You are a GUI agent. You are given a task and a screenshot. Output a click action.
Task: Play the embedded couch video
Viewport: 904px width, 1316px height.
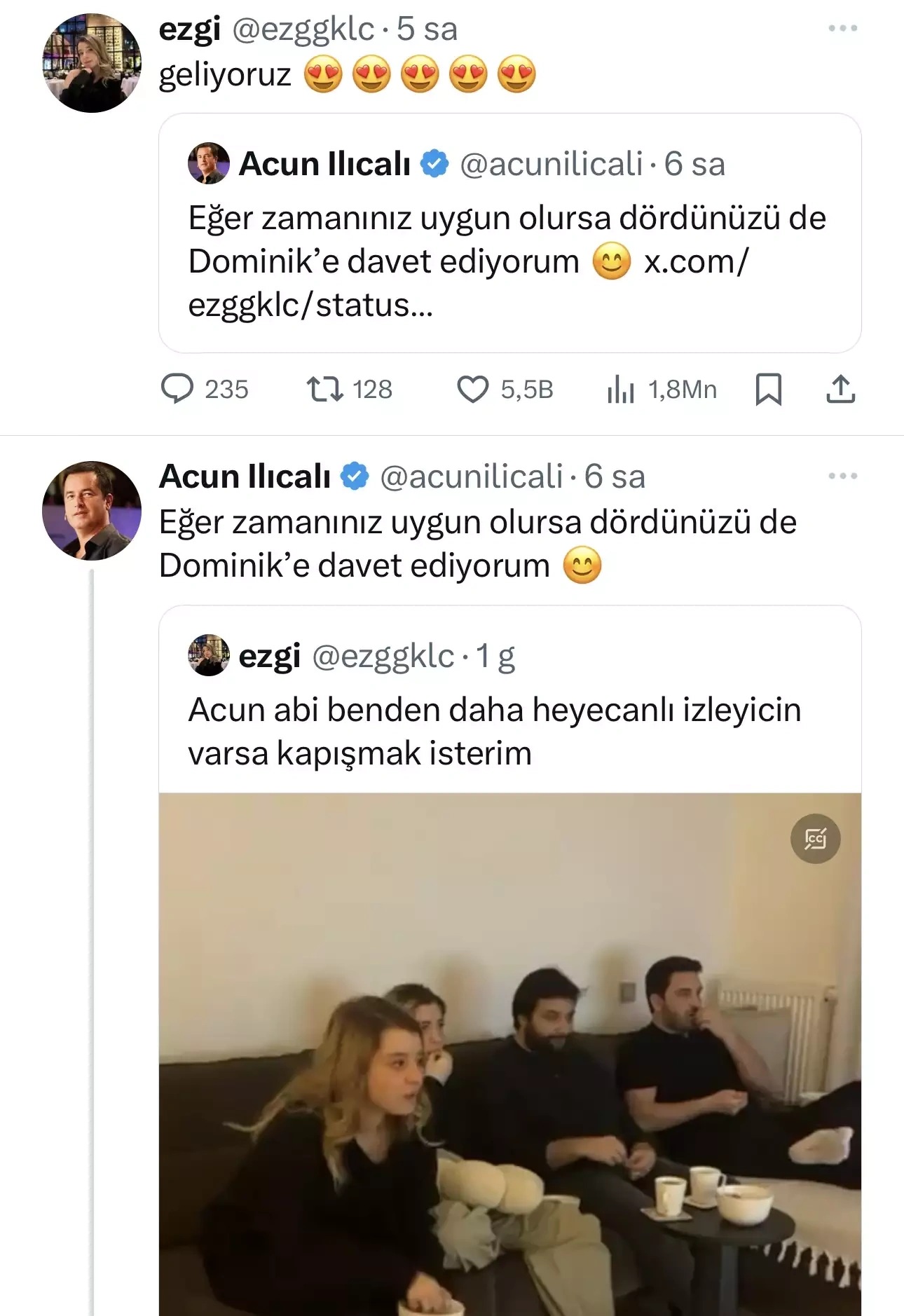[x=509, y=1051]
